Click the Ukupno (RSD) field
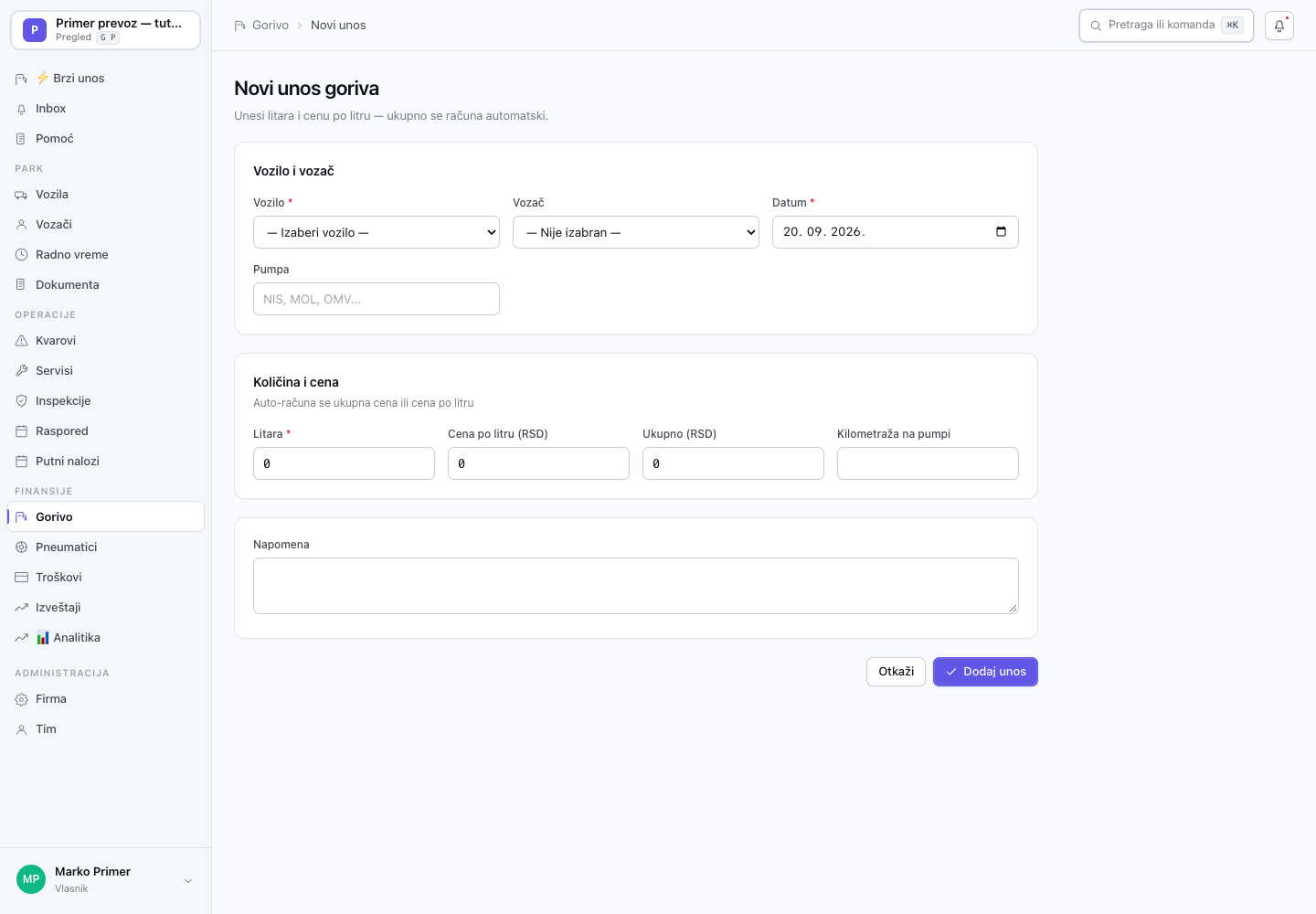Viewport: 1316px width, 914px height. (x=733, y=463)
